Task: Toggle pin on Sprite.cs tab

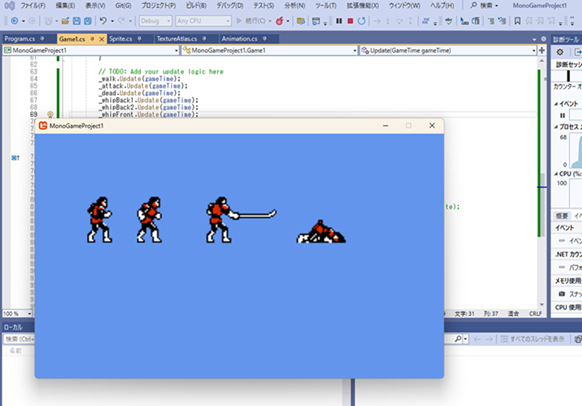Action: click(x=139, y=39)
